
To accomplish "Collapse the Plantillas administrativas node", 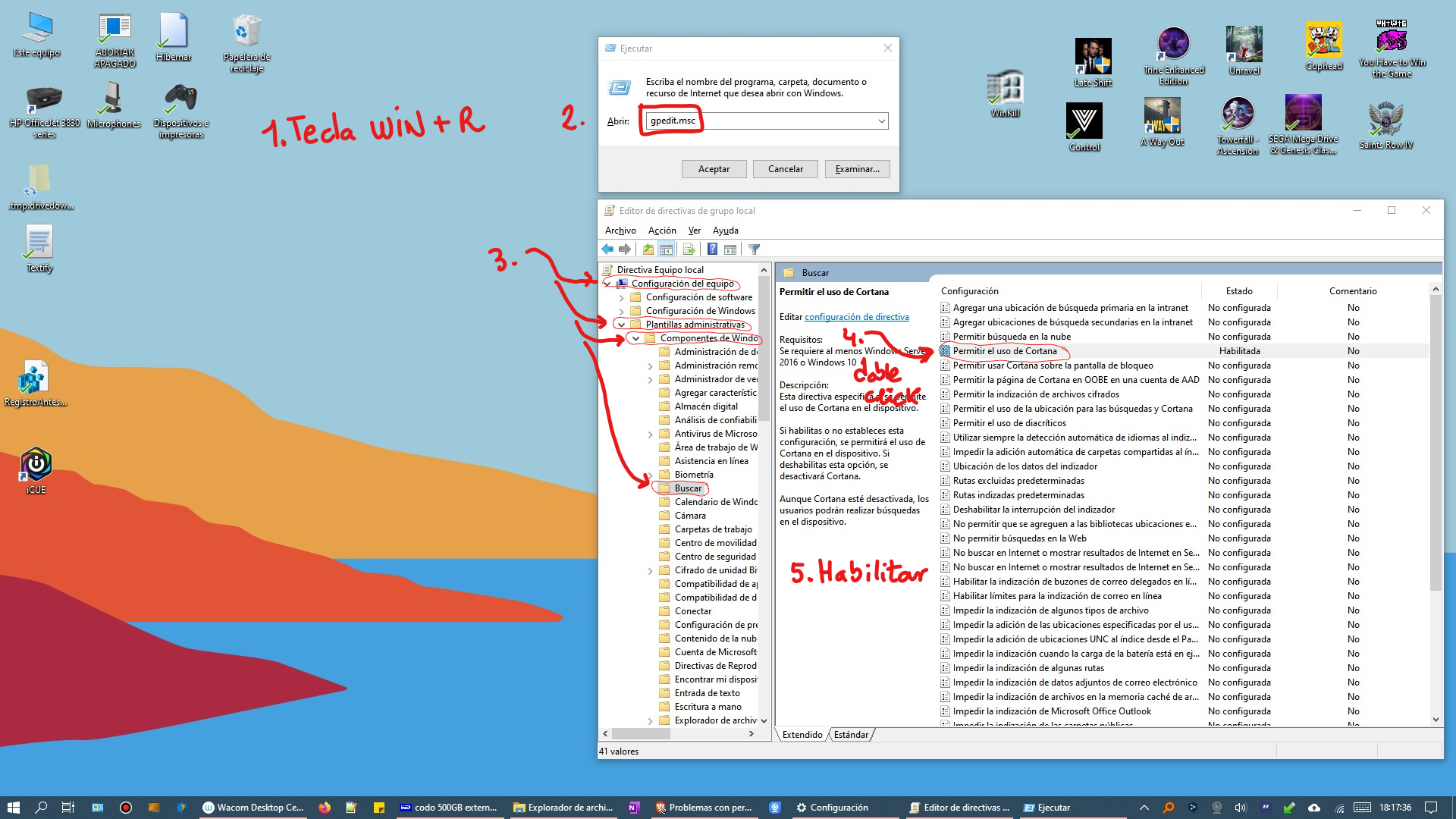I will click(x=622, y=325).
